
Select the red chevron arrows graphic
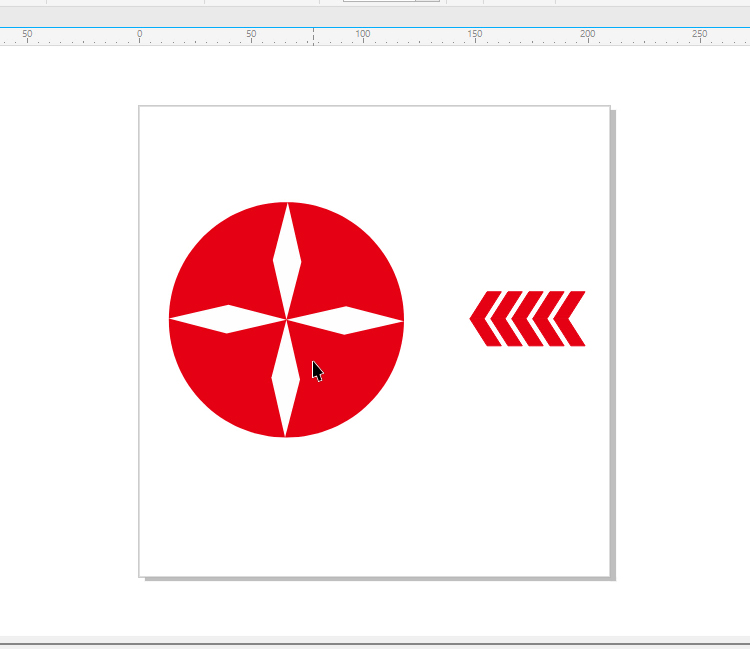click(527, 319)
